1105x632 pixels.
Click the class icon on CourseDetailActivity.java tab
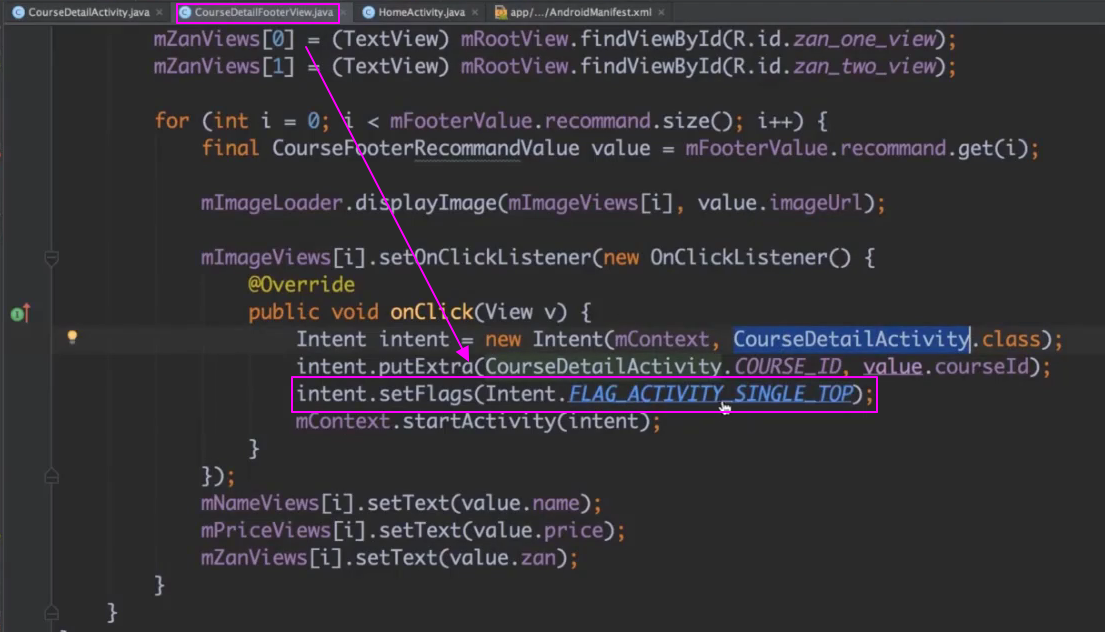(x=18, y=12)
